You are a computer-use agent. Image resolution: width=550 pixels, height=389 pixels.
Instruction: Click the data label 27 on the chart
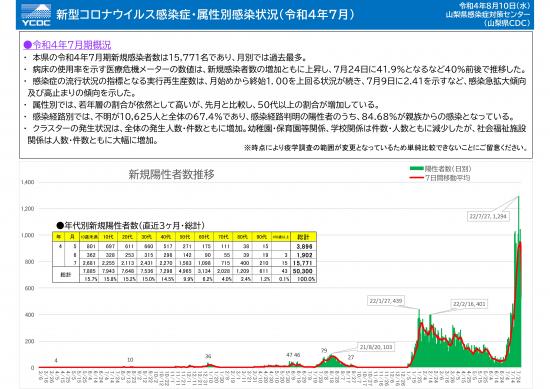(351, 358)
